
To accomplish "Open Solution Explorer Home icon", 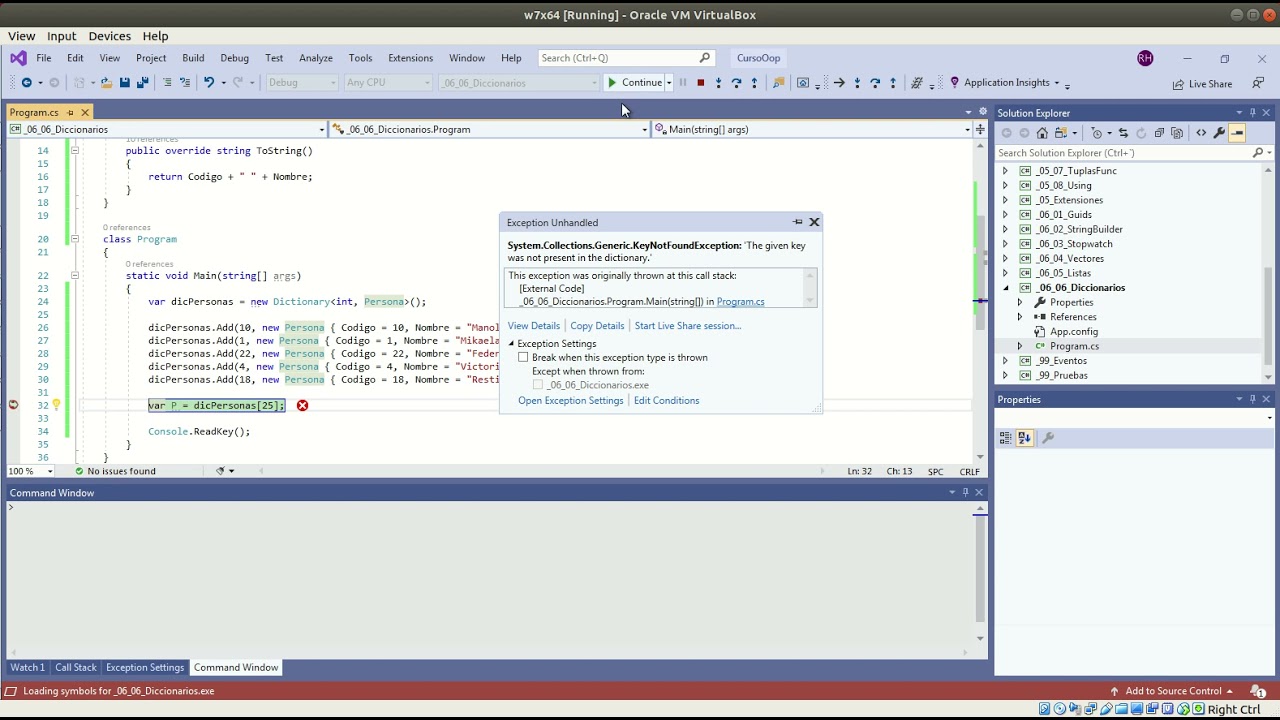I will point(1042,133).
